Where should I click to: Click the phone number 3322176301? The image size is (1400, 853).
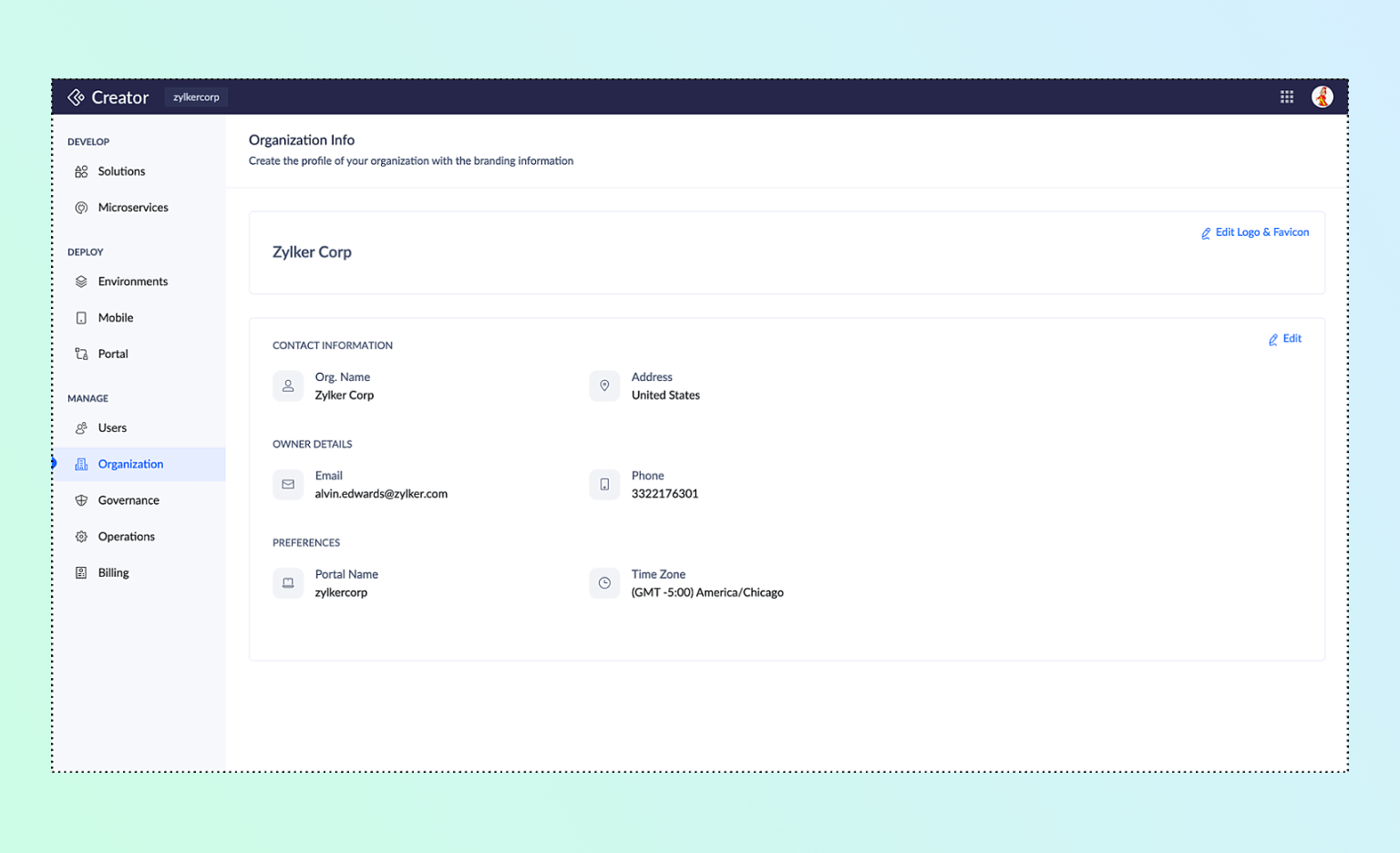pos(664,494)
